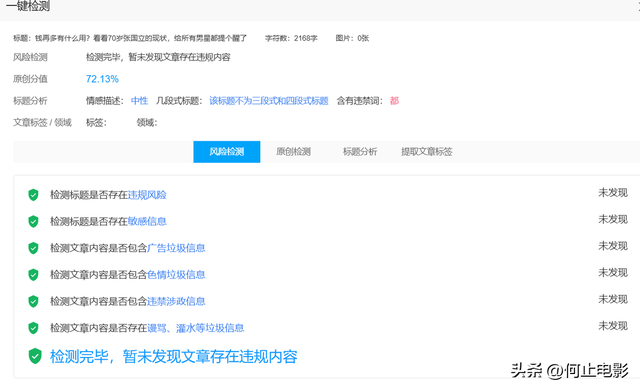Click the 广告垃圾信息 link
This screenshot has height=390, width=640.
click(x=176, y=248)
